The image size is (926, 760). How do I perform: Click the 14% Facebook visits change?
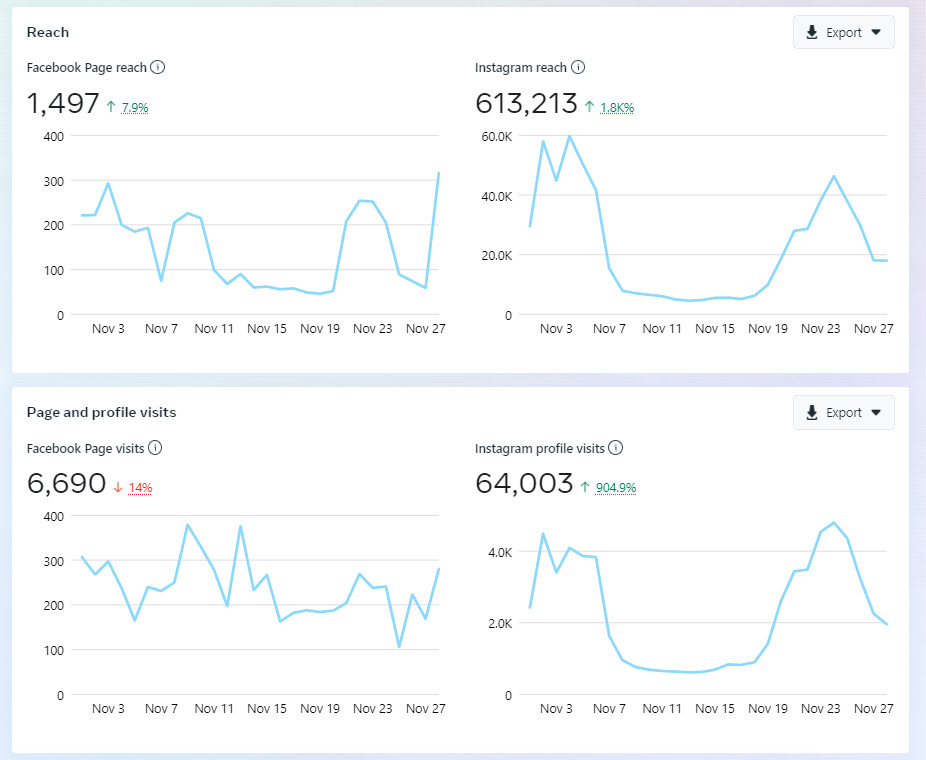[140, 487]
